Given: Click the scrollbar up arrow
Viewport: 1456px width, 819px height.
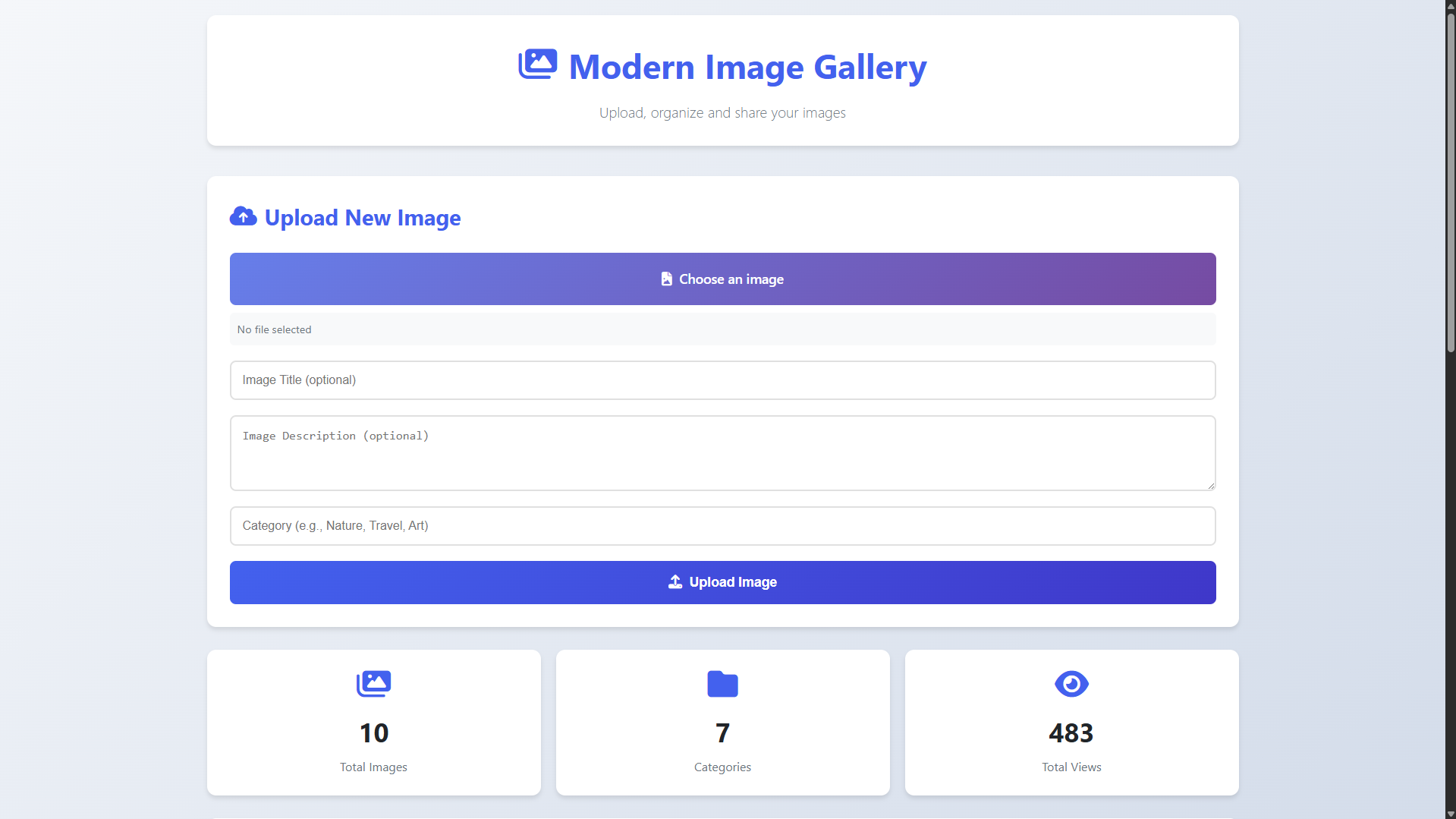Looking at the screenshot, I should pos(1450,5).
